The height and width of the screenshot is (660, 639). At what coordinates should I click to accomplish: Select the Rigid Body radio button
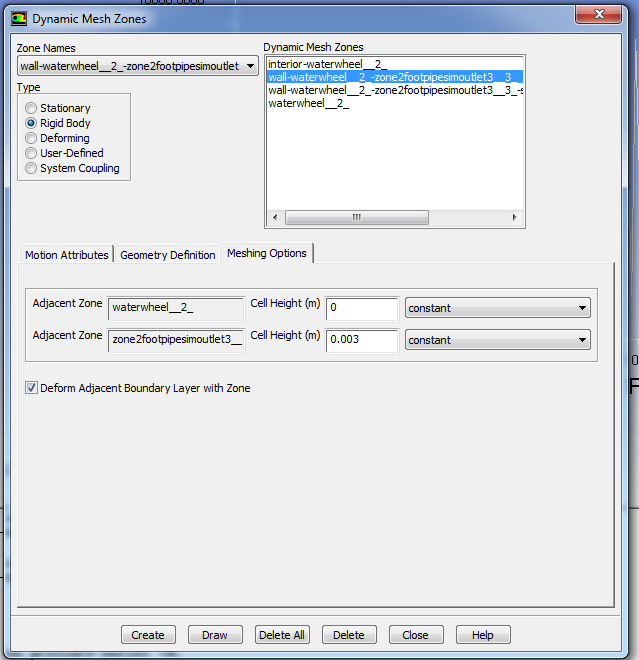coord(32,123)
